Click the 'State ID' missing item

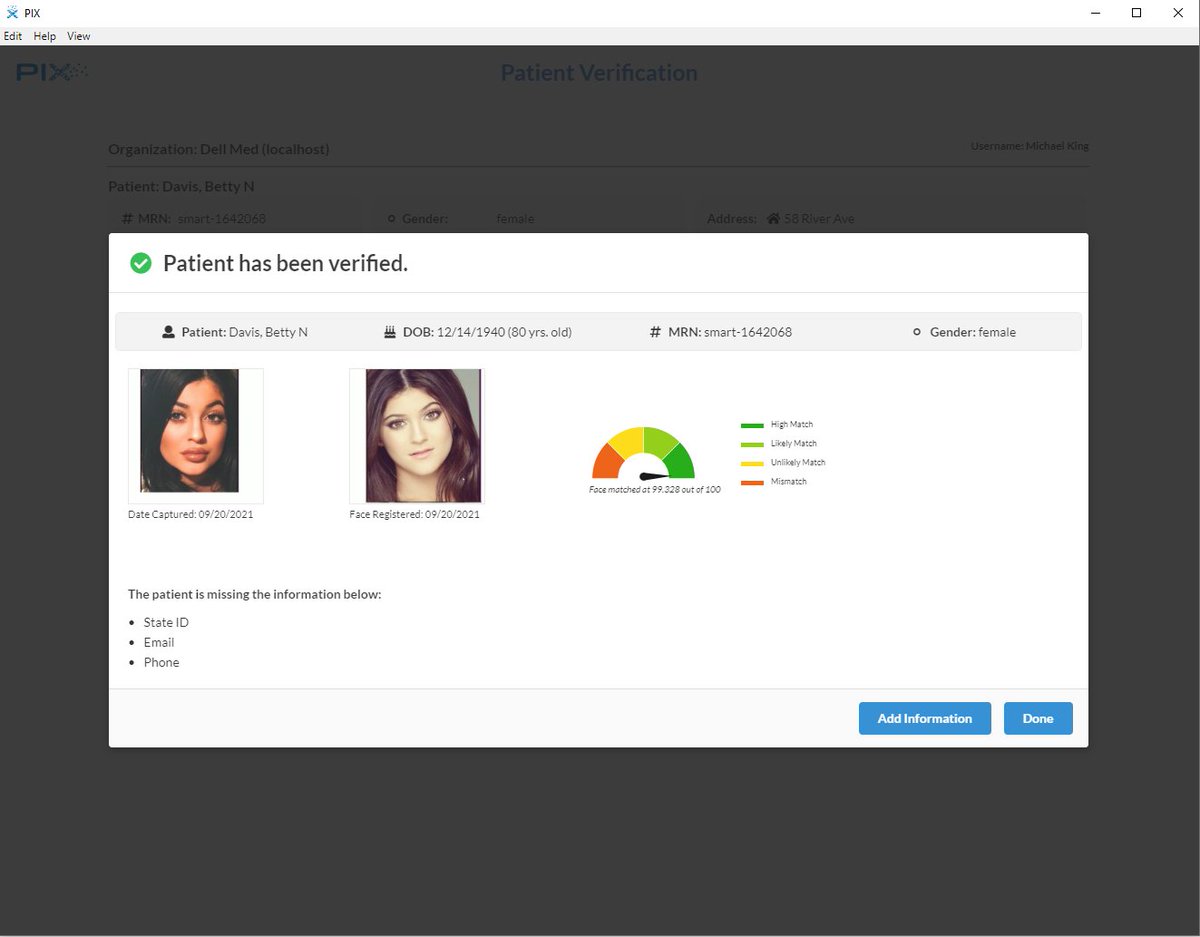[x=166, y=622]
